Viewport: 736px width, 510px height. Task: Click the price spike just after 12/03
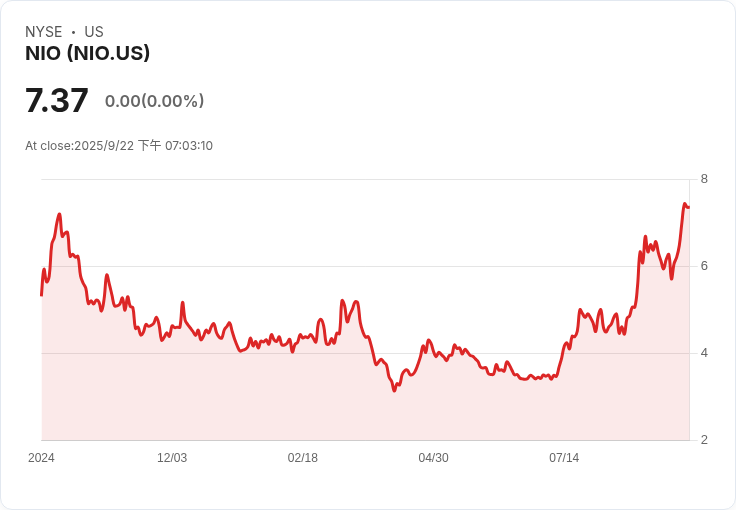point(182,302)
